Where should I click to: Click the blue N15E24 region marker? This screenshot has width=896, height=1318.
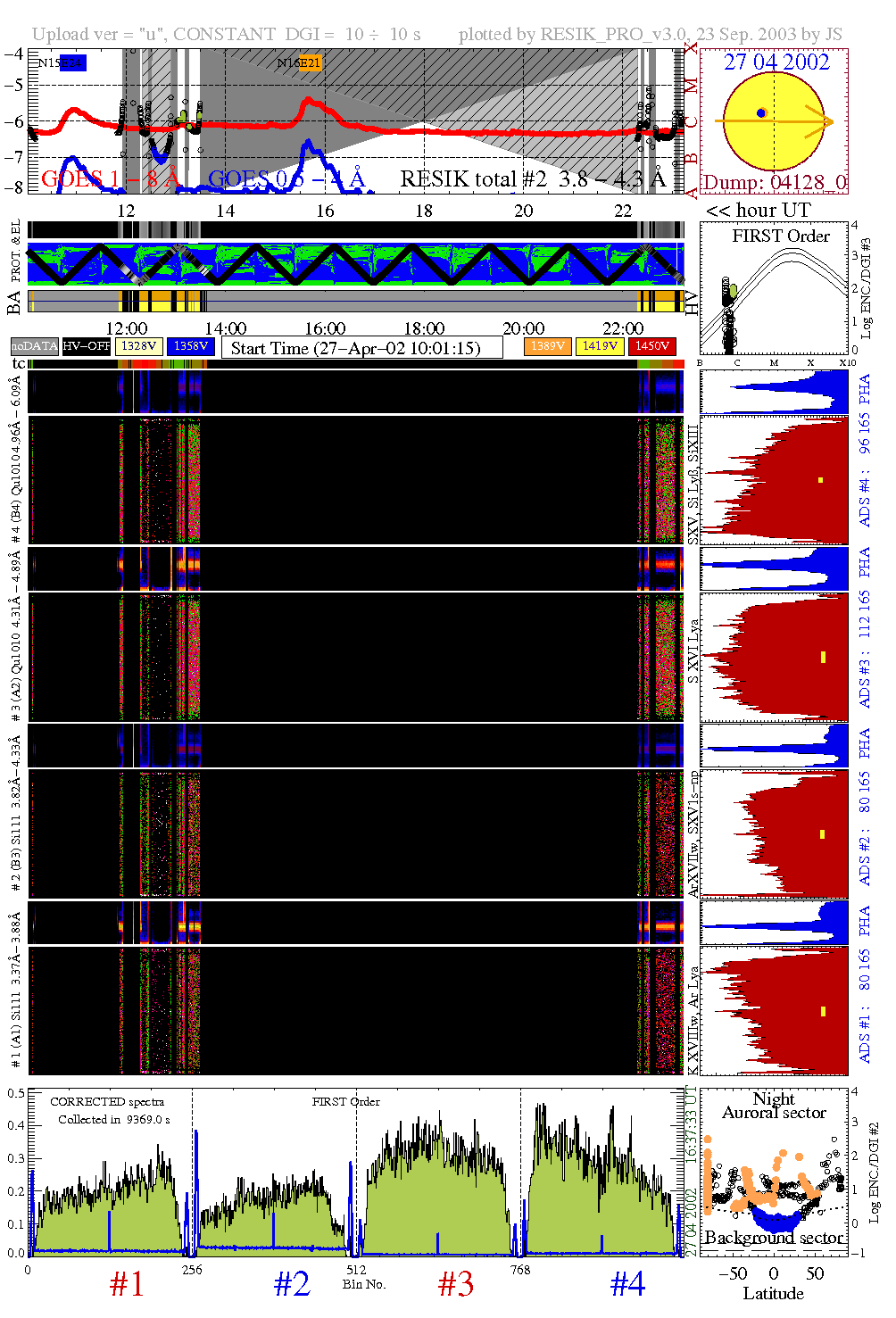click(72, 62)
